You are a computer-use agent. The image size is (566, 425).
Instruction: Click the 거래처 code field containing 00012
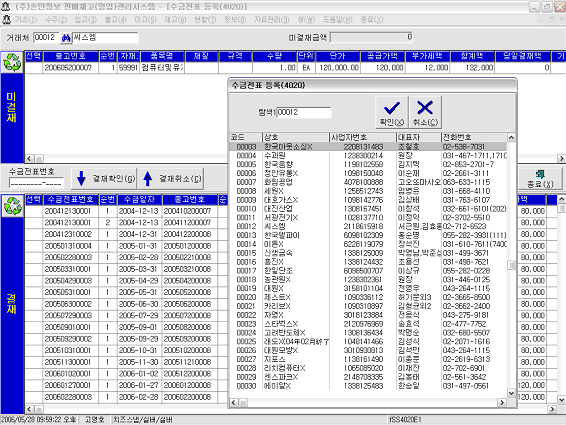(46, 38)
